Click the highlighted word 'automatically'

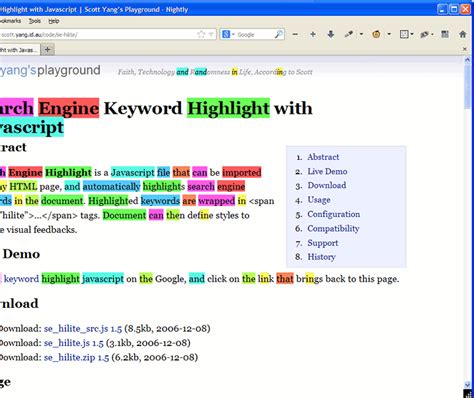click(111, 186)
